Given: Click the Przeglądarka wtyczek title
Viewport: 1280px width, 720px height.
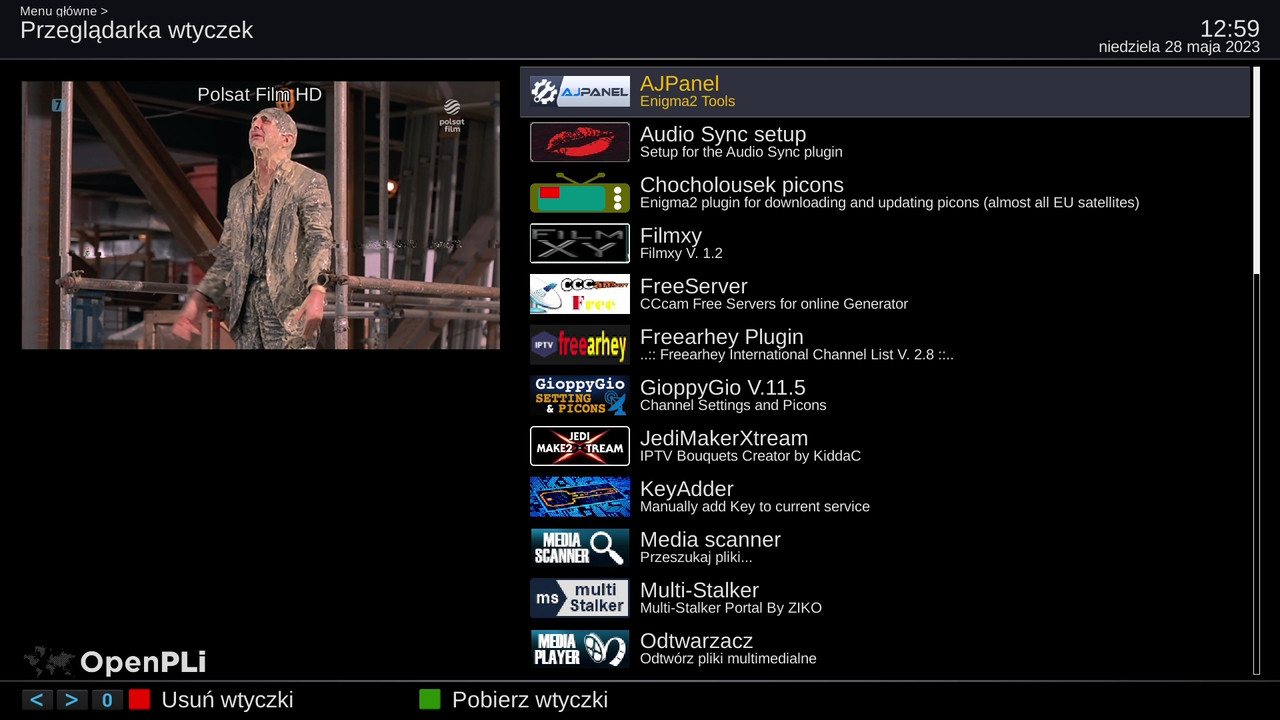Looking at the screenshot, I should tap(137, 30).
